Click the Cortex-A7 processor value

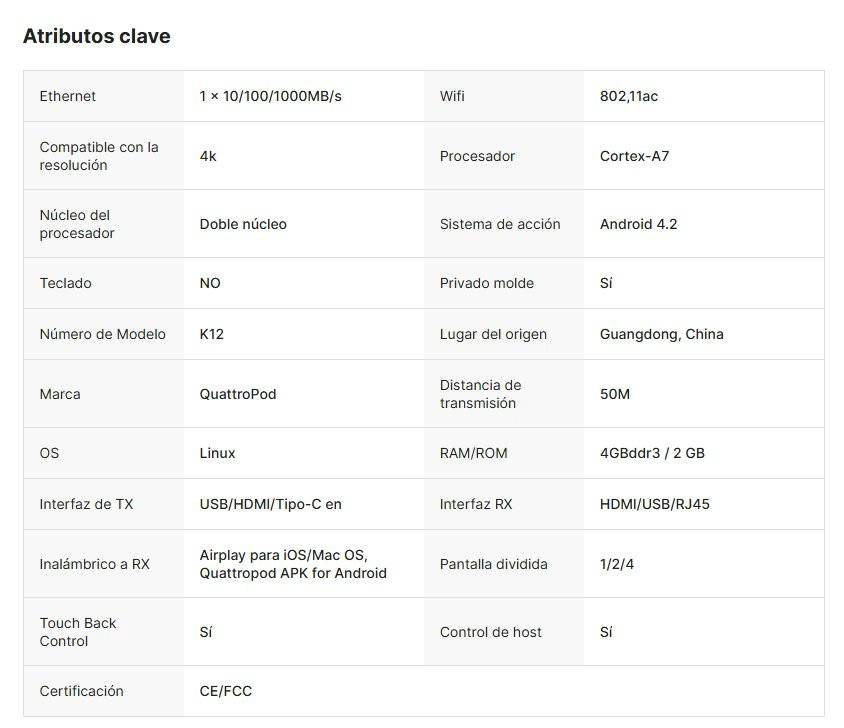[634, 156]
